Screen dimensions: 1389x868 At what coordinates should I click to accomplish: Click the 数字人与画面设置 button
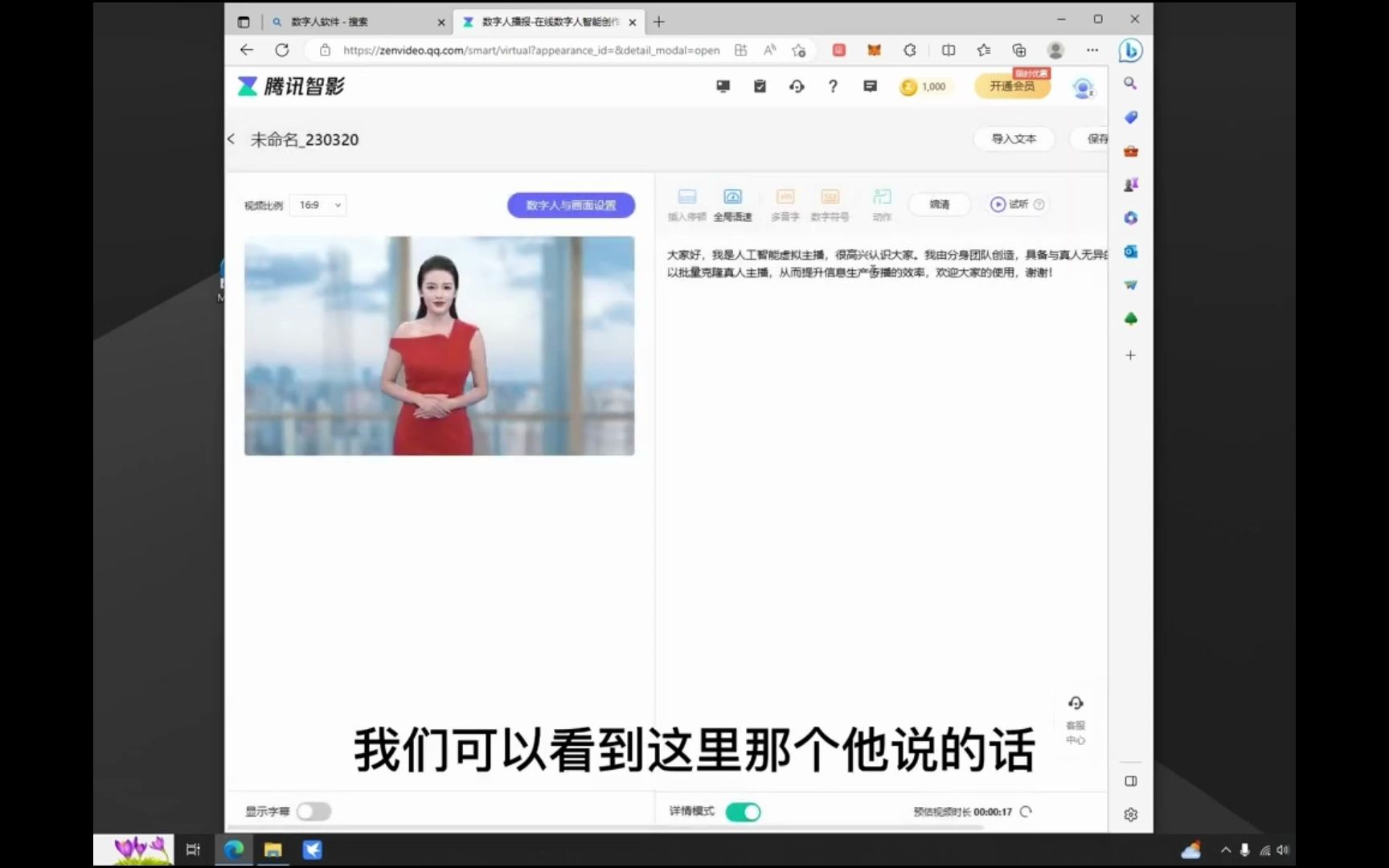click(571, 205)
